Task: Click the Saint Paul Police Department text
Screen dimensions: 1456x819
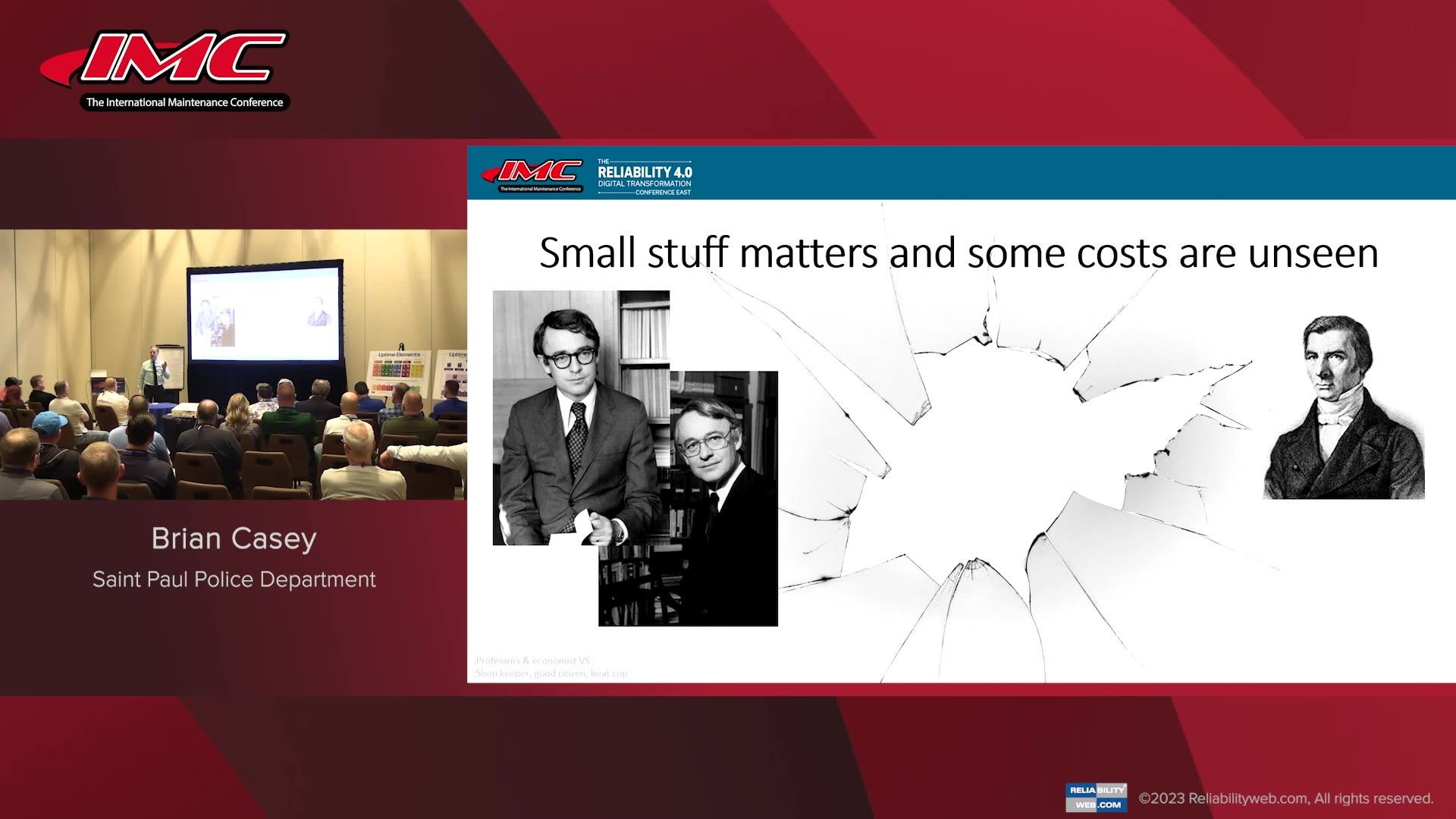Action: (x=234, y=579)
